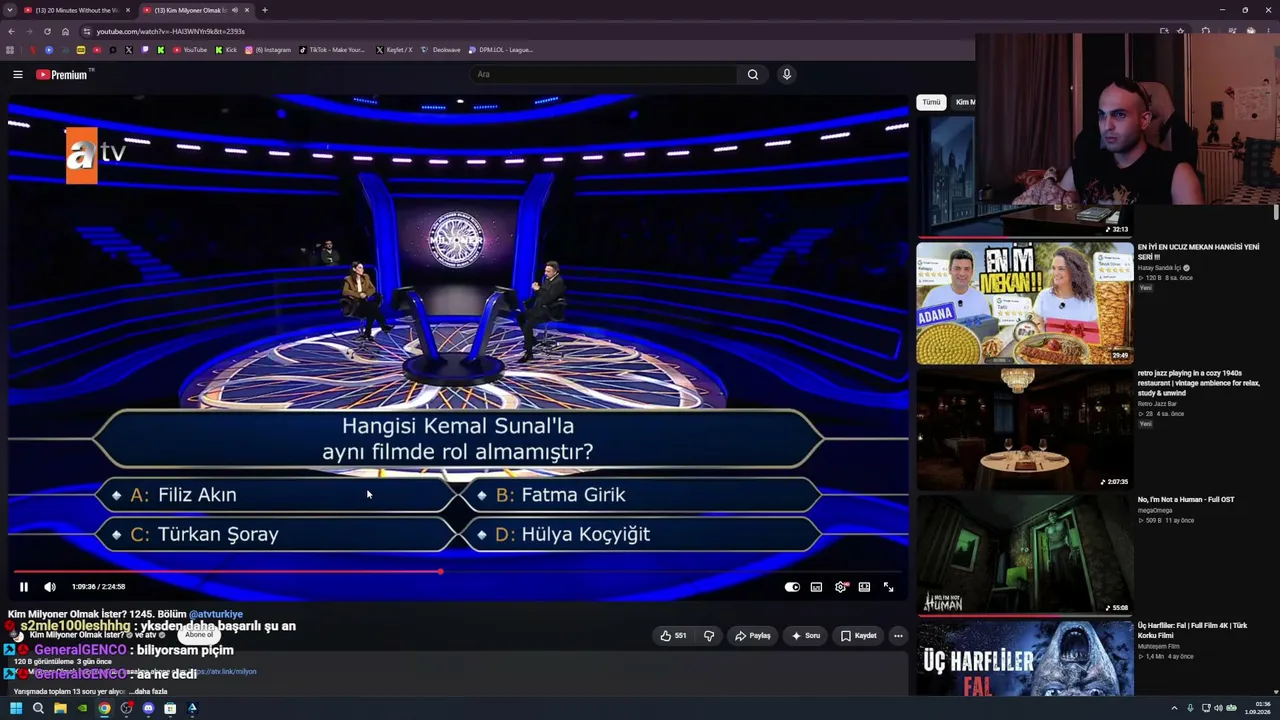Image resolution: width=1280 pixels, height=720 pixels.
Task: Open video player settings gear
Action: [840, 587]
